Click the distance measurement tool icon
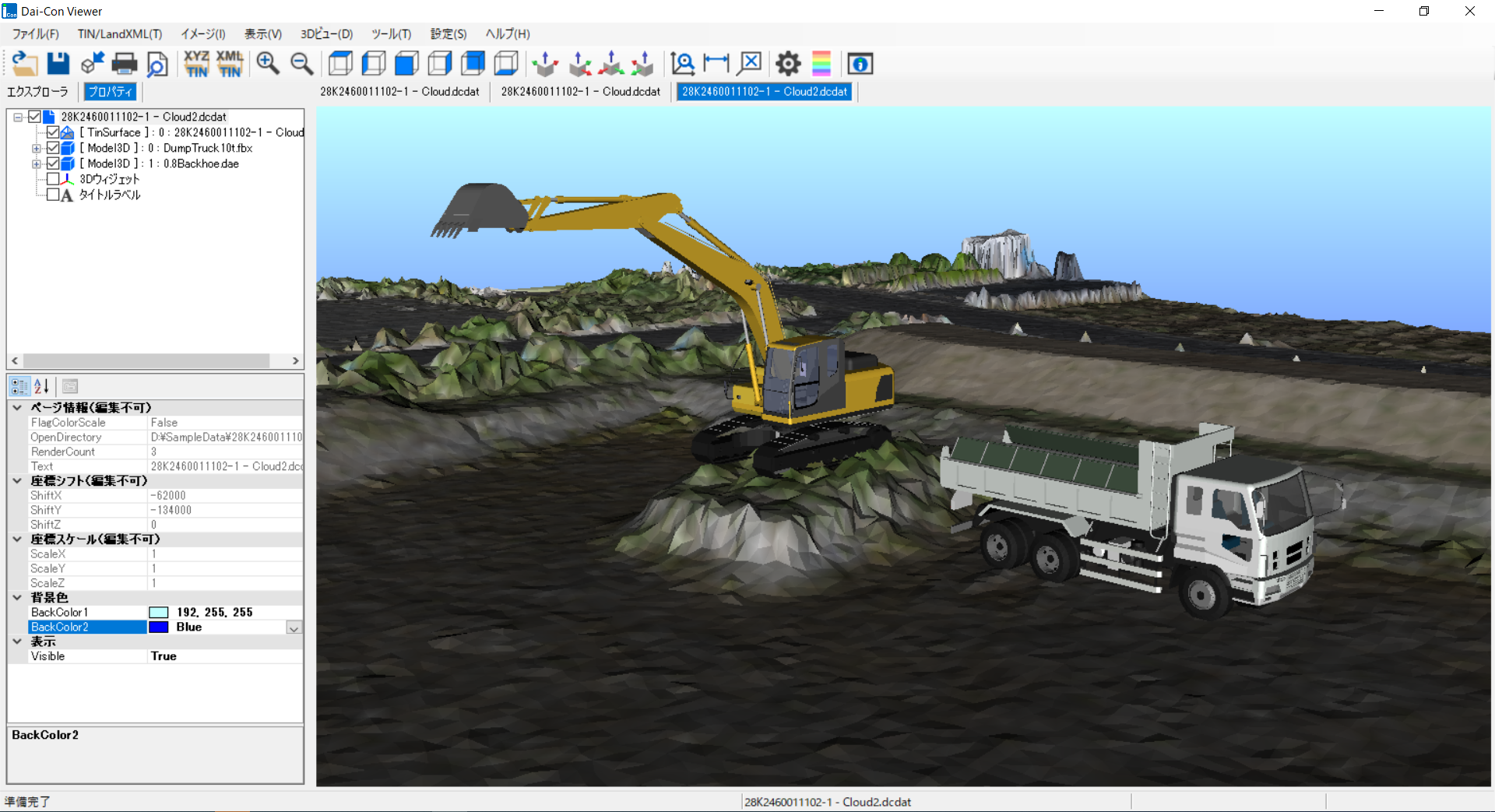This screenshot has width=1495, height=812. [716, 64]
